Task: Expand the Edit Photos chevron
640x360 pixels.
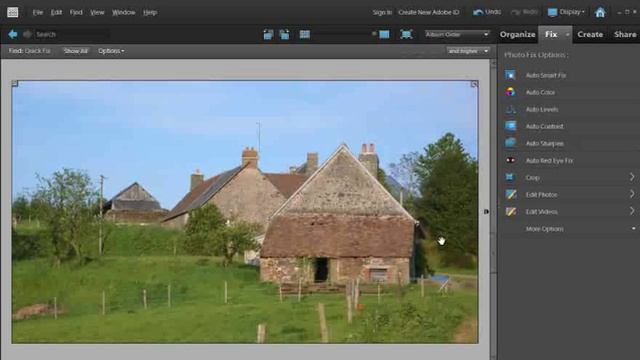Action: tap(632, 194)
